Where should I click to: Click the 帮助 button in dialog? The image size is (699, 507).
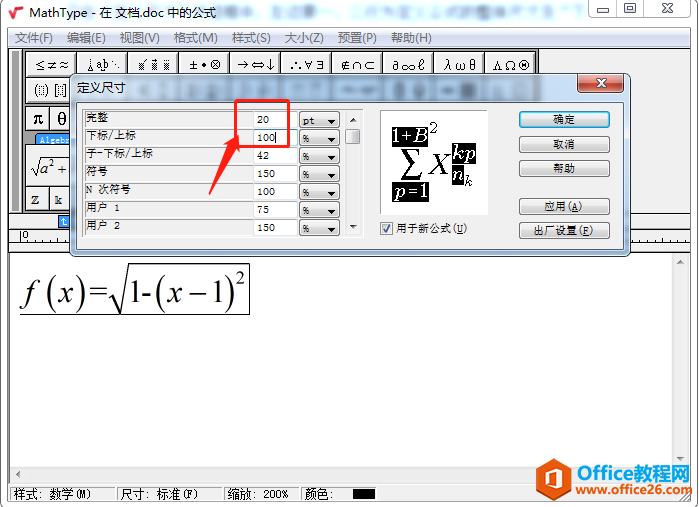[564, 169]
